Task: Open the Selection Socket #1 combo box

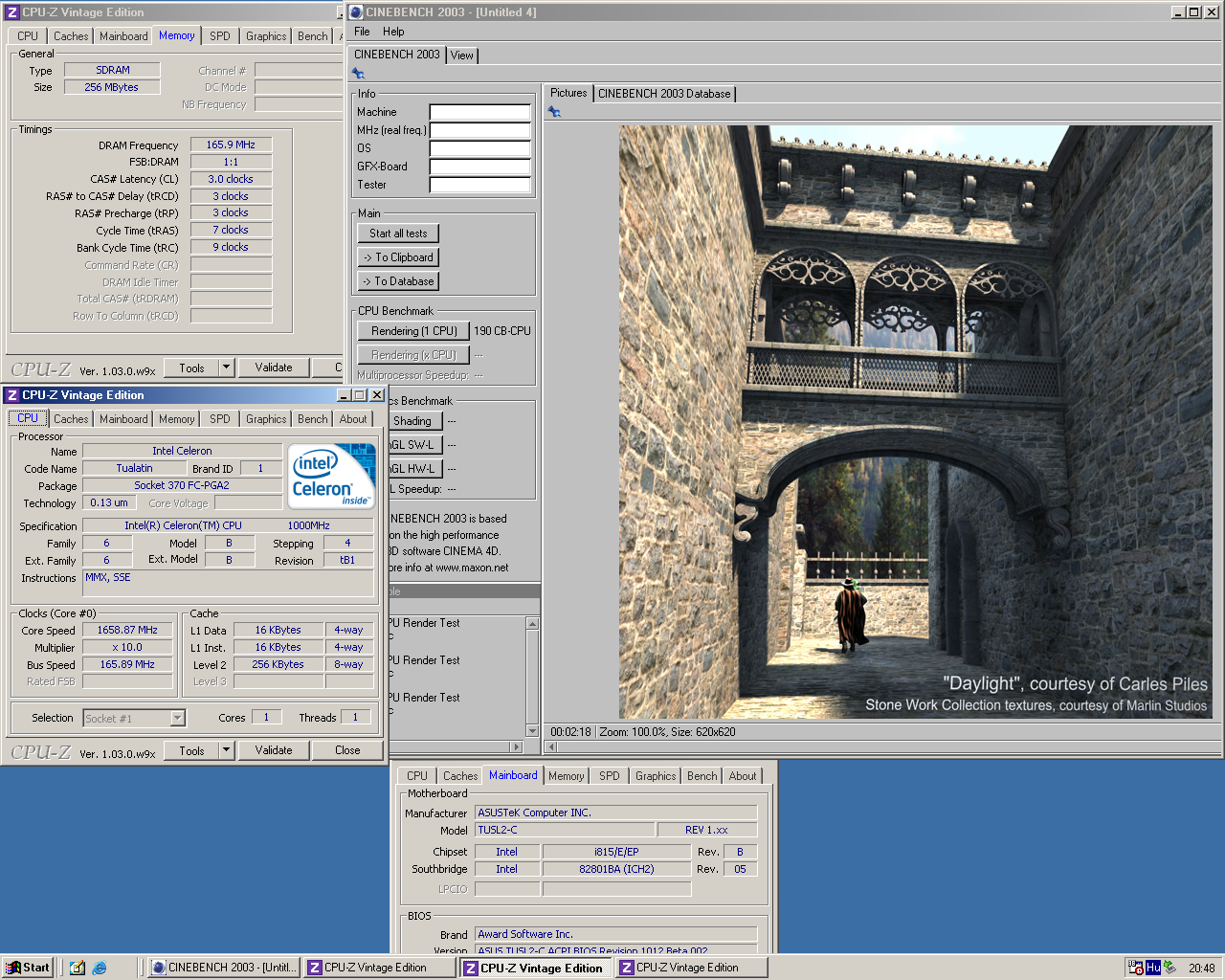Action: click(x=134, y=718)
